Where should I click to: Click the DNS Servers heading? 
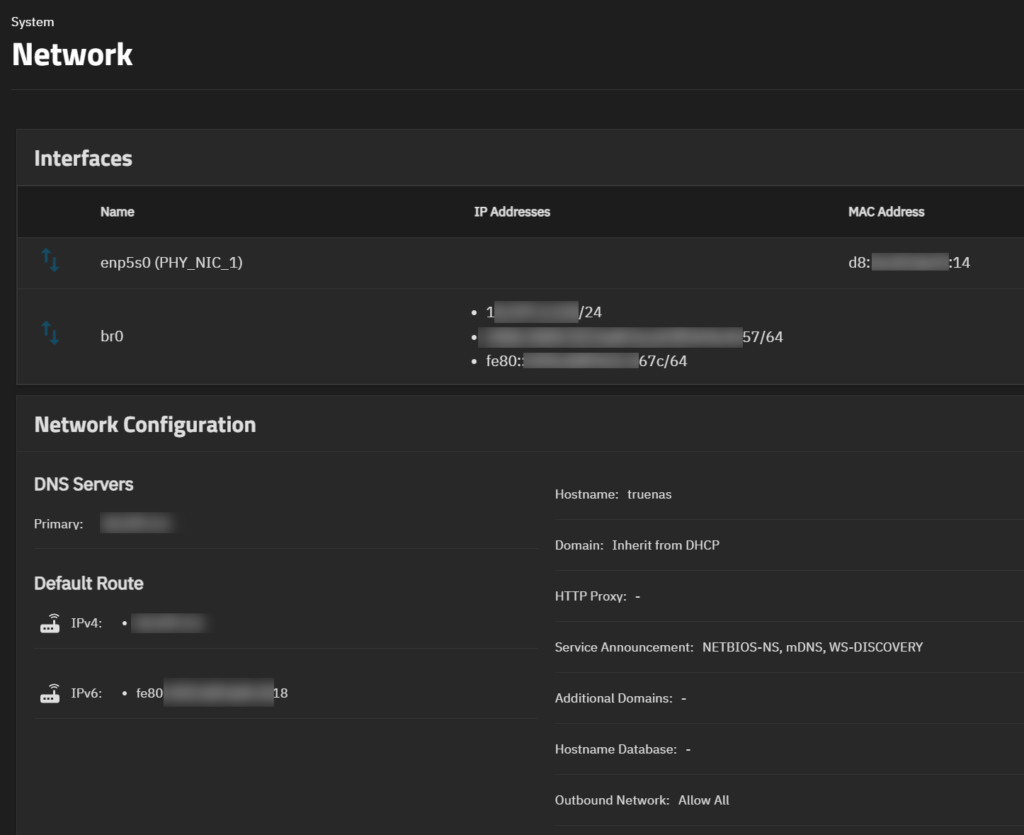click(x=84, y=484)
